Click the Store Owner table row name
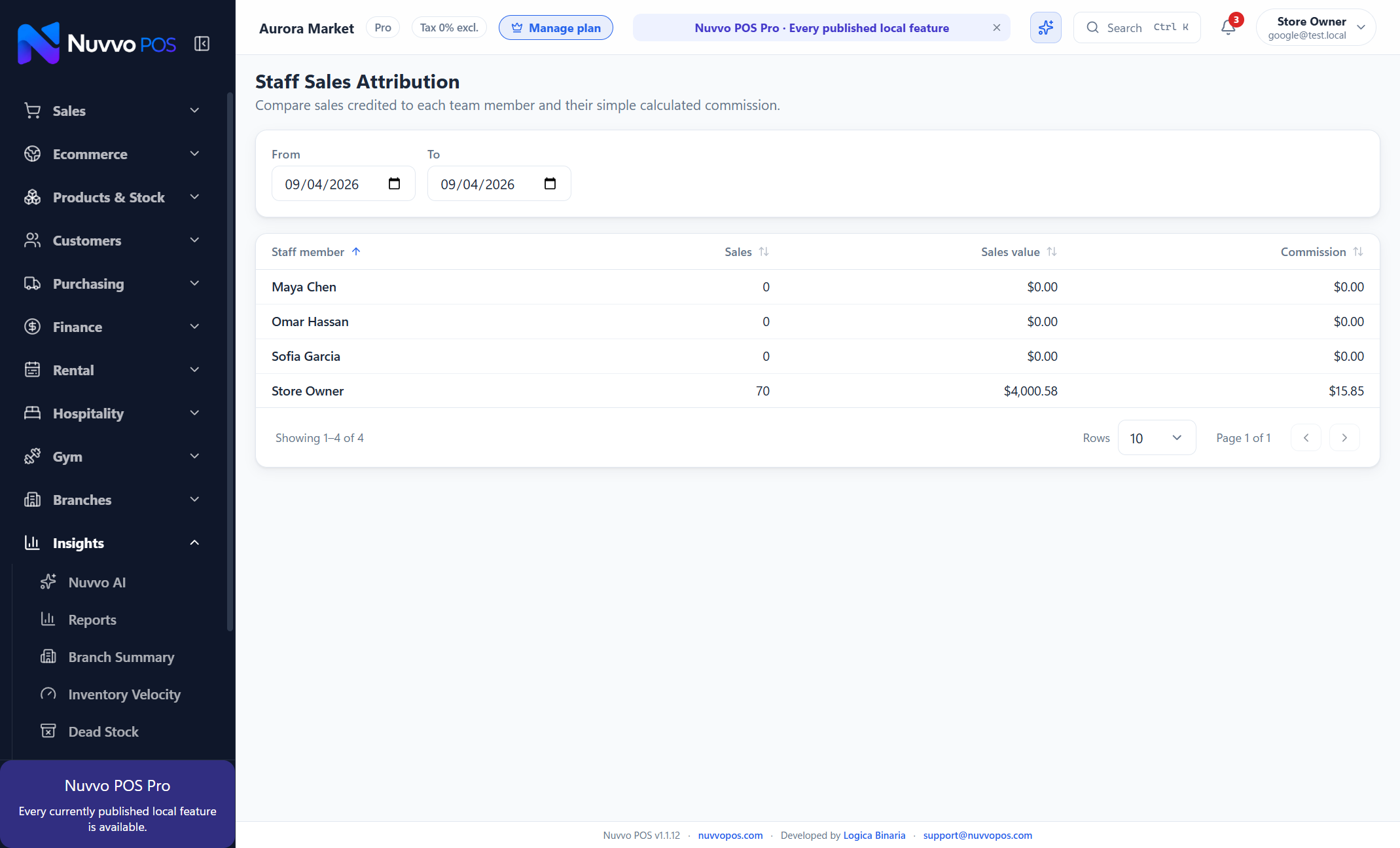Screen dimensions: 1400x848 click(x=308, y=391)
